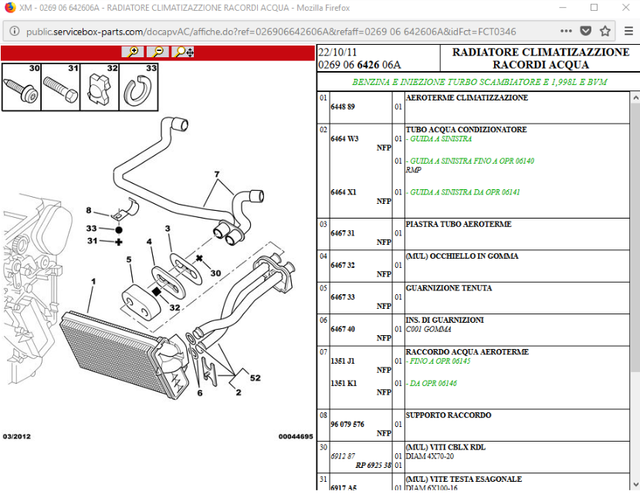
Task: Click callout number 4 on the diagram
Action: [149, 242]
